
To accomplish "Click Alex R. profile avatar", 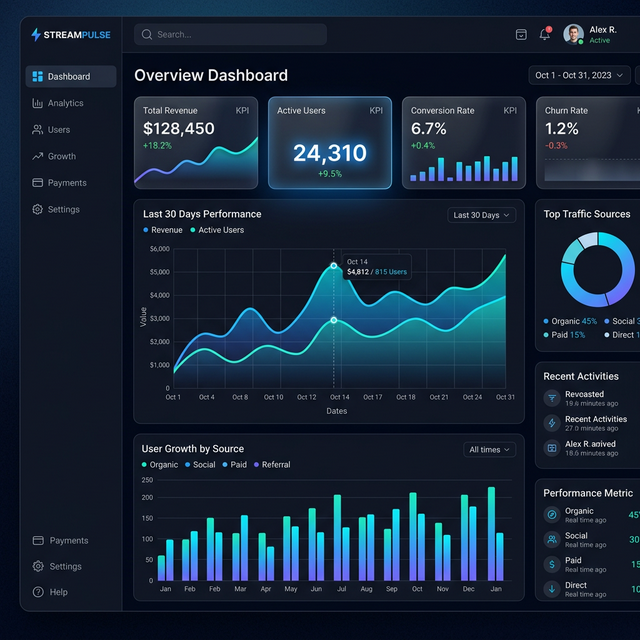I will coord(573,34).
